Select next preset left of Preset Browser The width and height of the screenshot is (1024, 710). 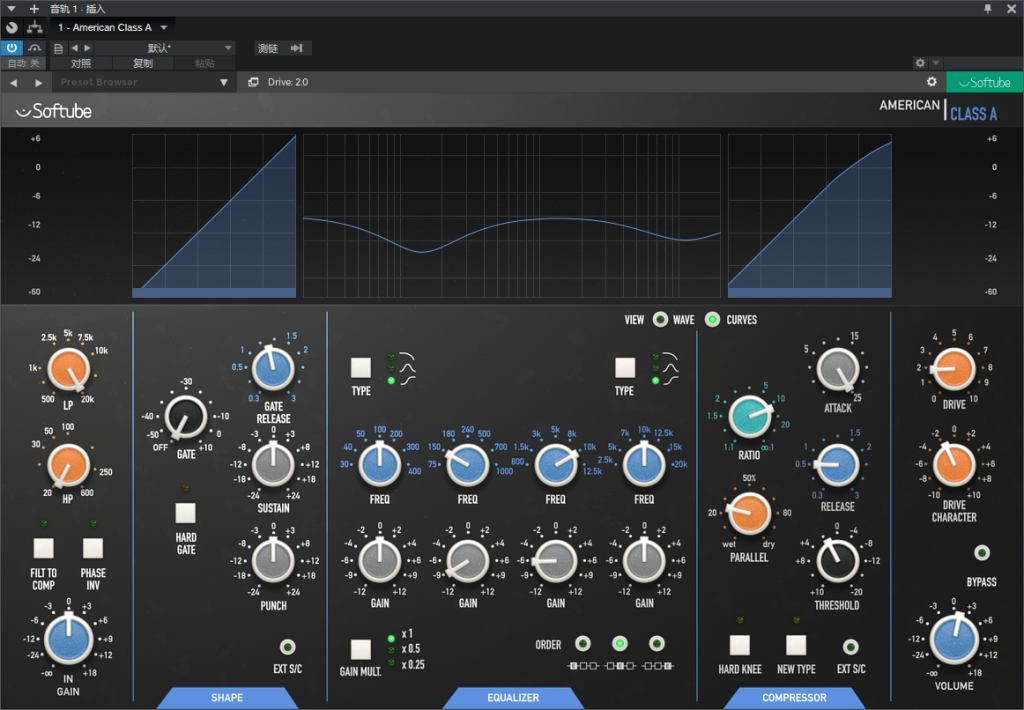[x=39, y=82]
